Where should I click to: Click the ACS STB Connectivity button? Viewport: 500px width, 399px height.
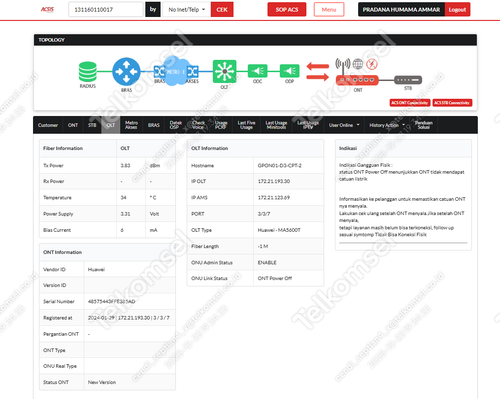click(x=452, y=103)
